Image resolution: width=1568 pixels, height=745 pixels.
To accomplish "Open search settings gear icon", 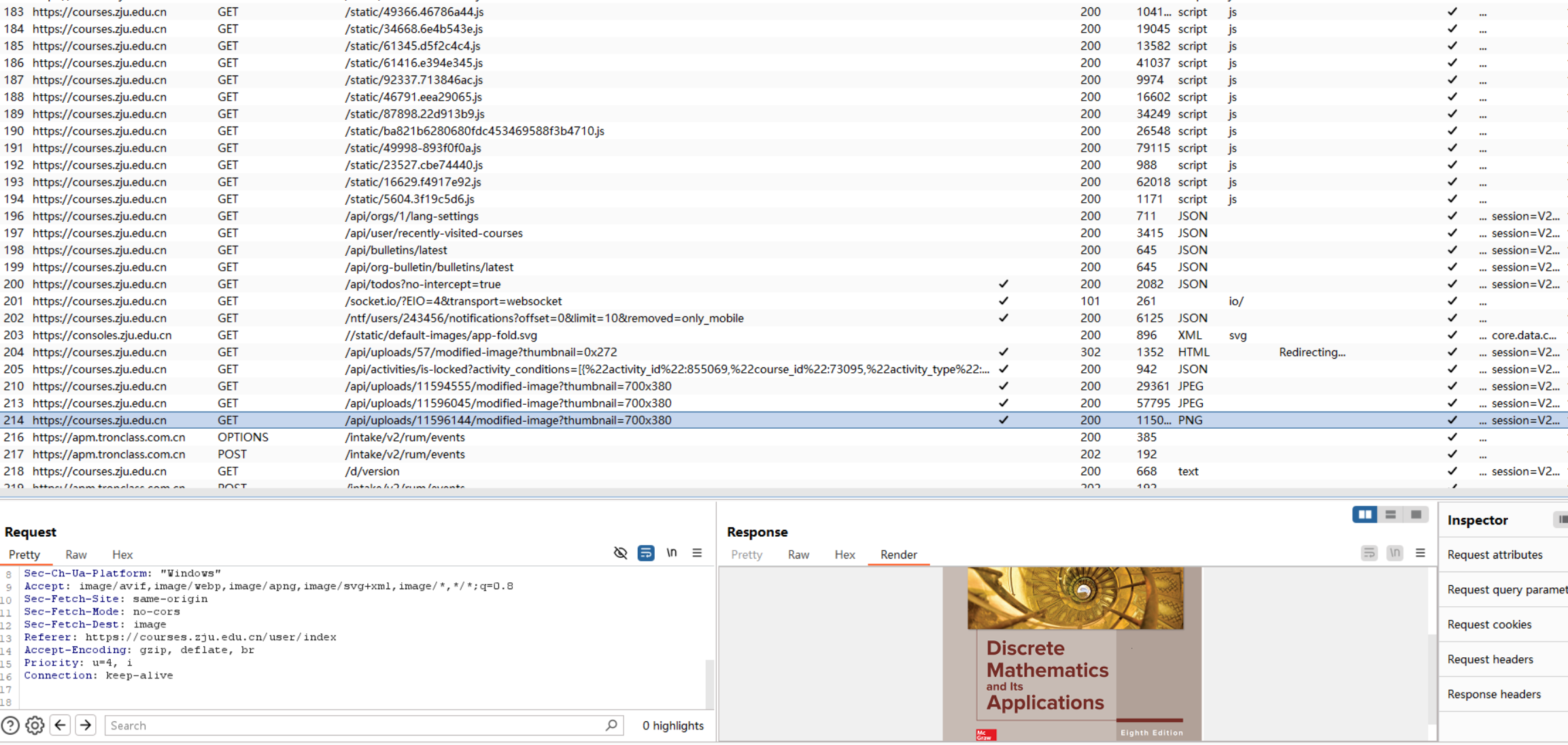I will 35,725.
